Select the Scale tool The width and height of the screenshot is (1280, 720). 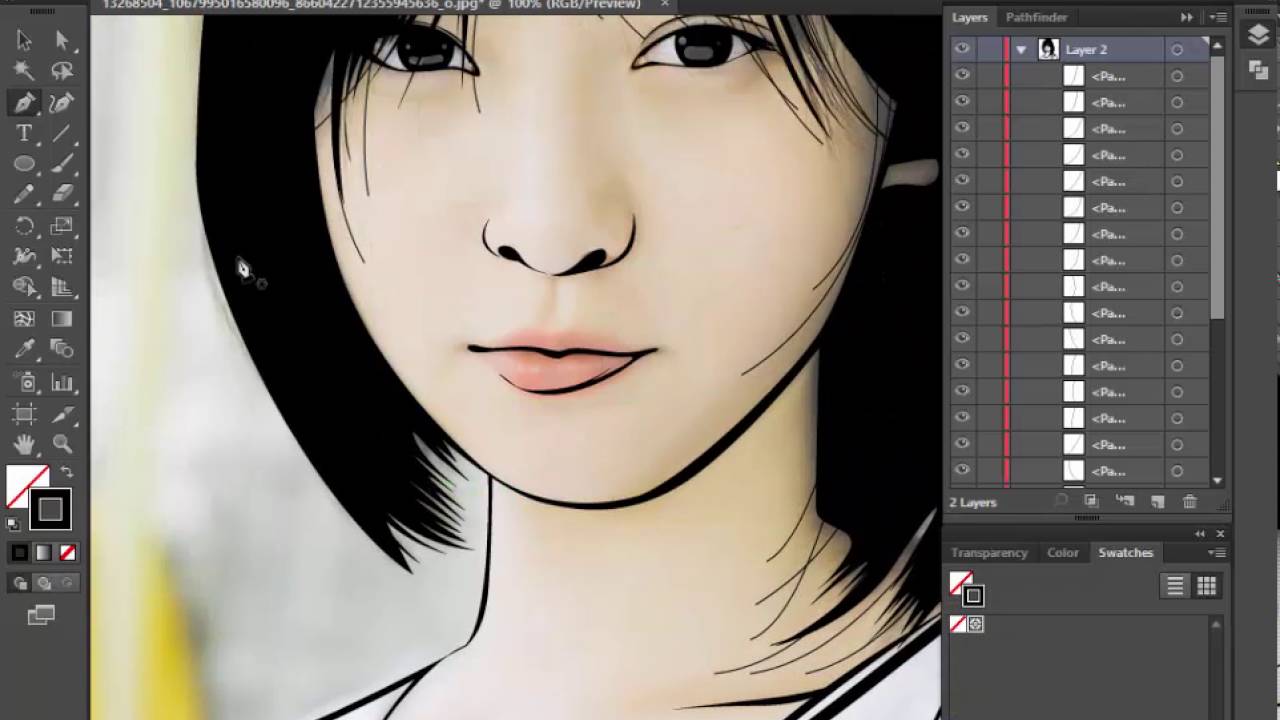click(x=62, y=226)
